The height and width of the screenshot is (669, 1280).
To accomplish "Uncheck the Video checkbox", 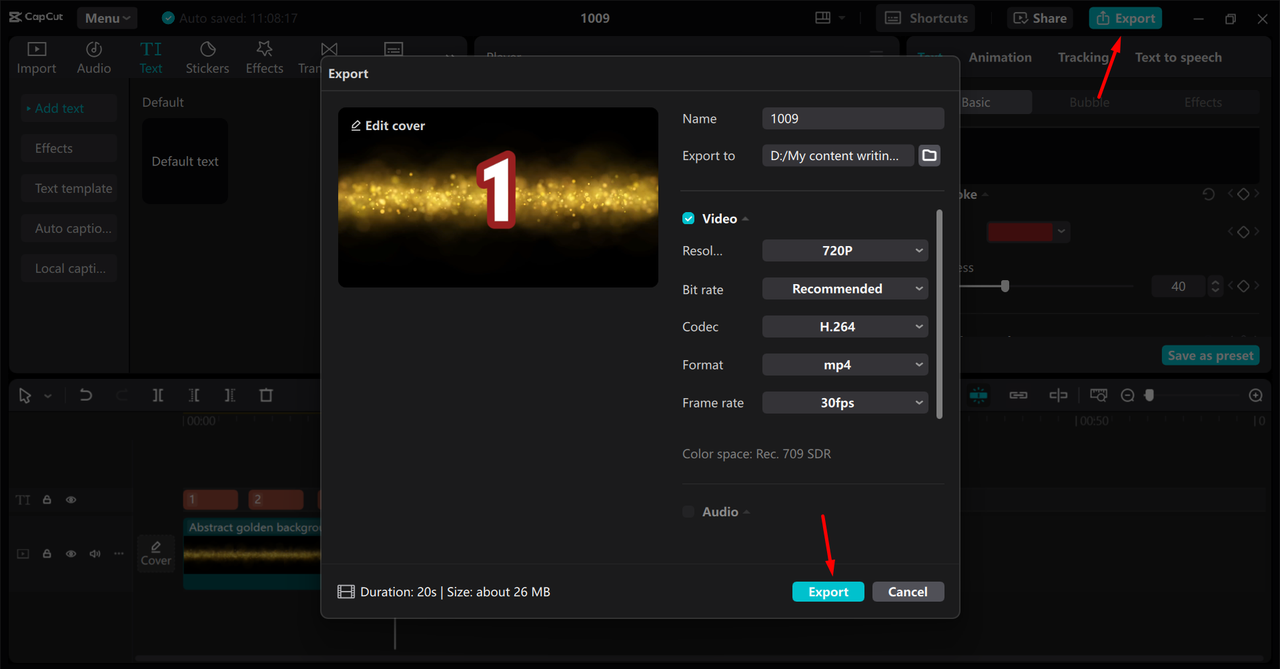I will (688, 218).
